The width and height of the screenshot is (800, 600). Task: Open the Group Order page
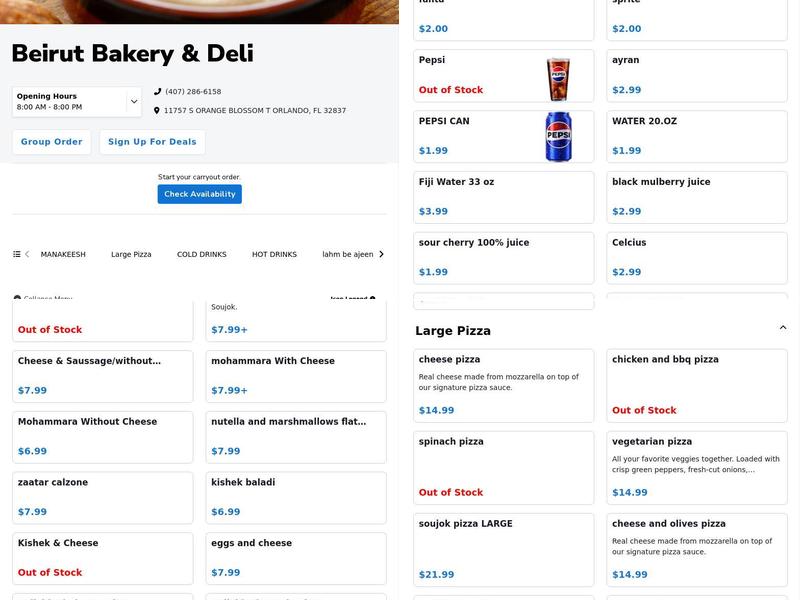[x=51, y=141]
